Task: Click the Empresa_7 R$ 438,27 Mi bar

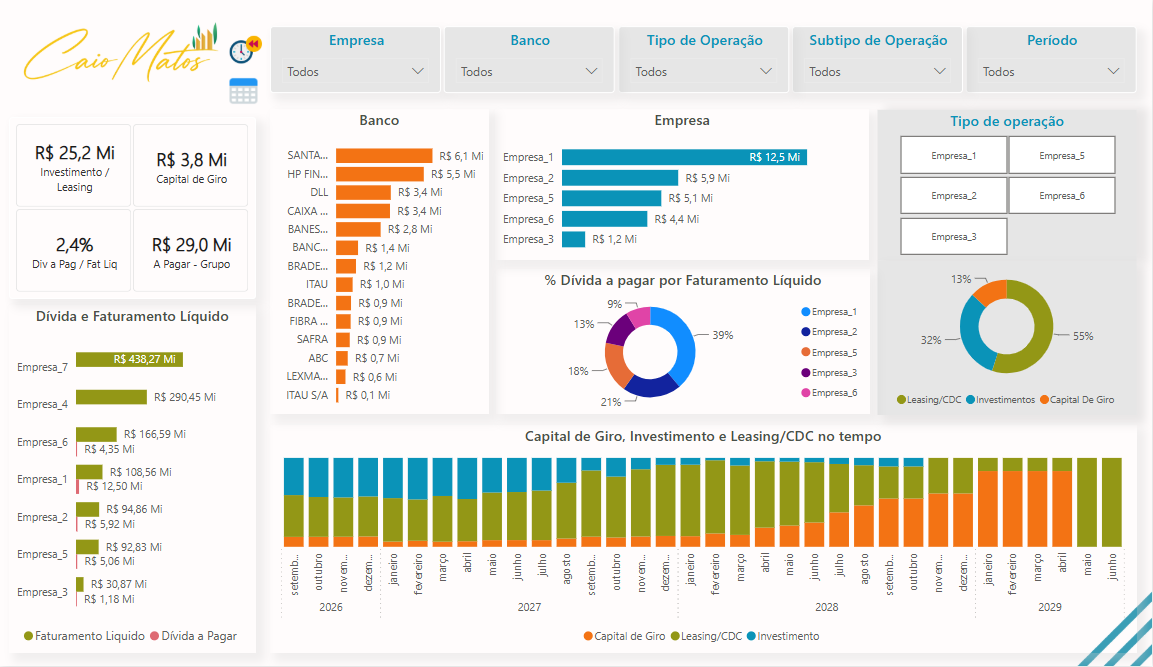Action: (129, 359)
